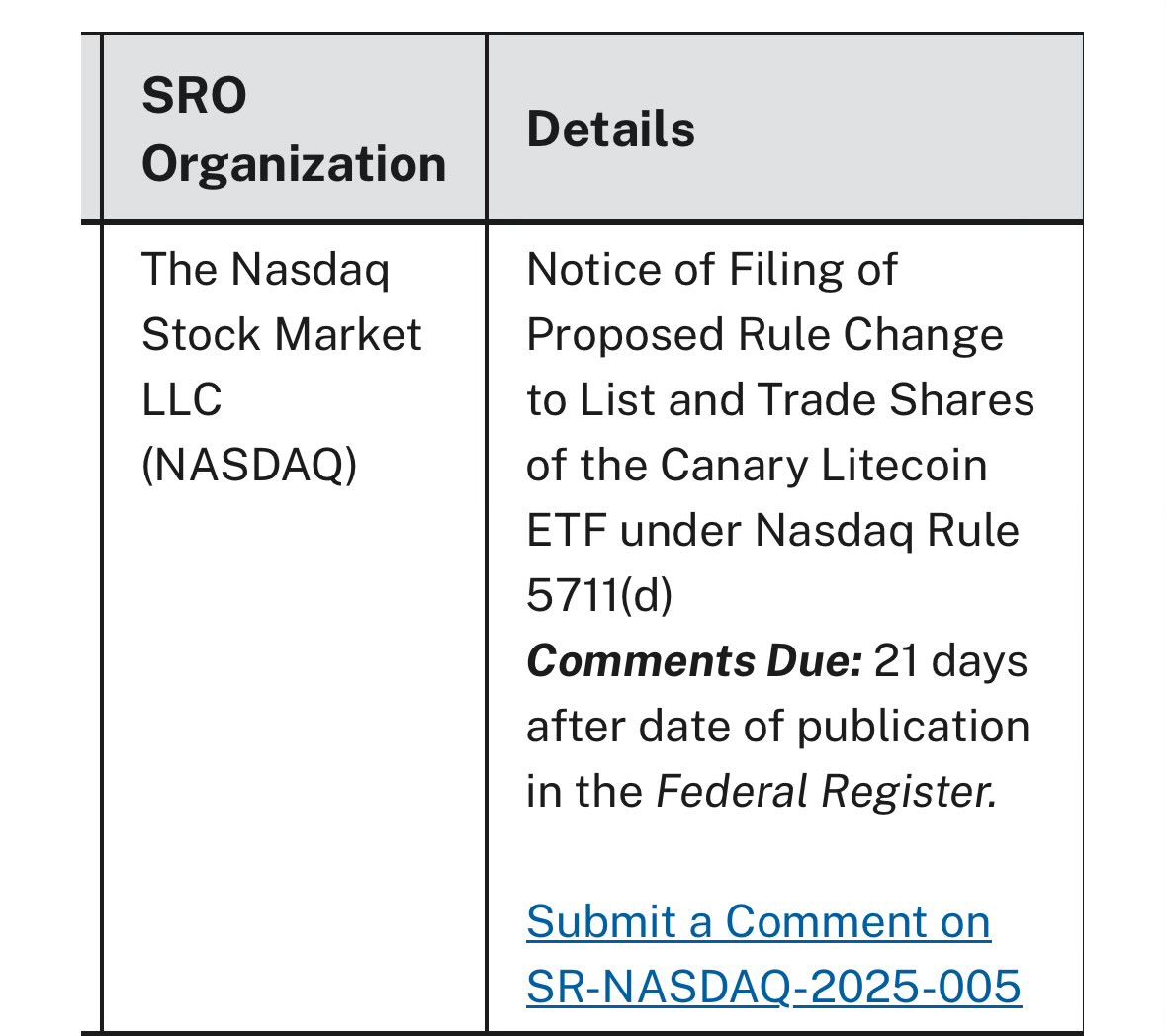Click the 'Stock Market' text line
This screenshot has height=1036, width=1166.
click(282, 334)
